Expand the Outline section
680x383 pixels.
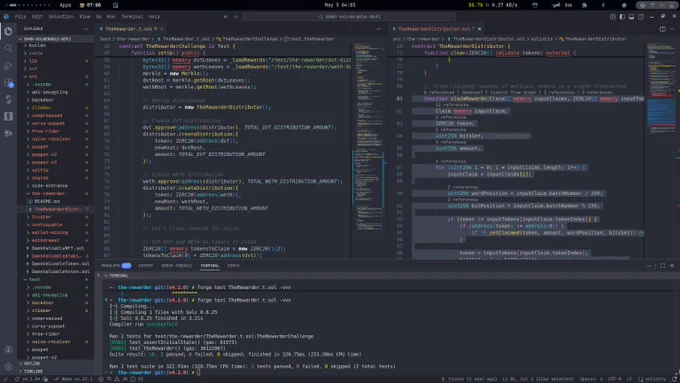56,363
